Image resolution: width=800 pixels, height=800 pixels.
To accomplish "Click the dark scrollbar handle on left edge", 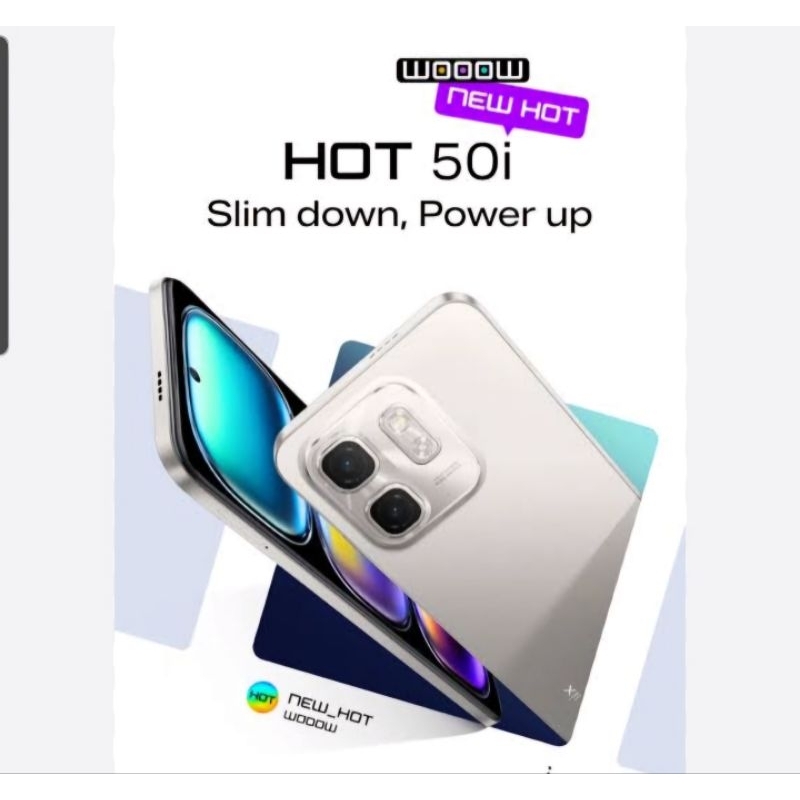I will (4, 195).
